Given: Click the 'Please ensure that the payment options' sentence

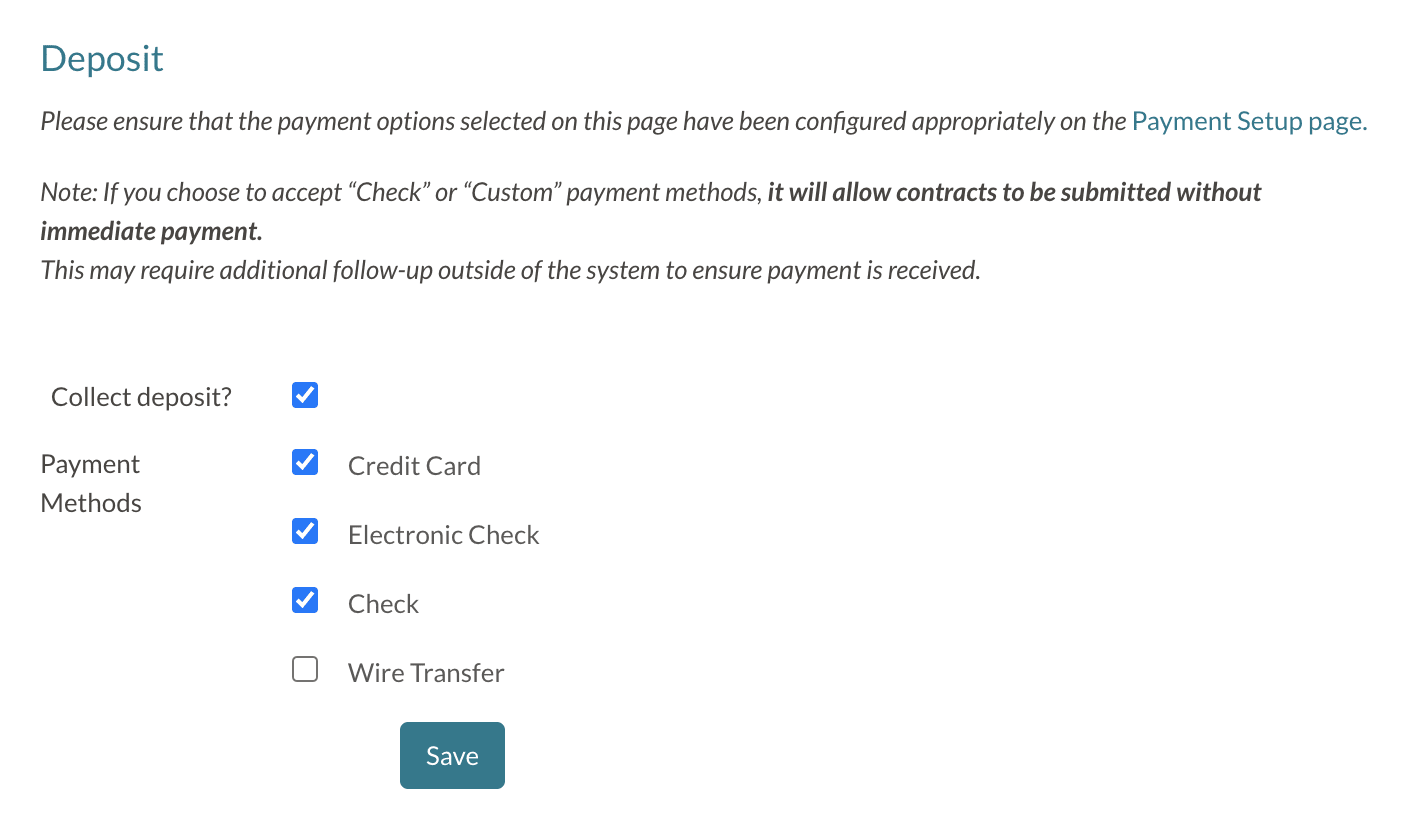Looking at the screenshot, I should [x=584, y=122].
